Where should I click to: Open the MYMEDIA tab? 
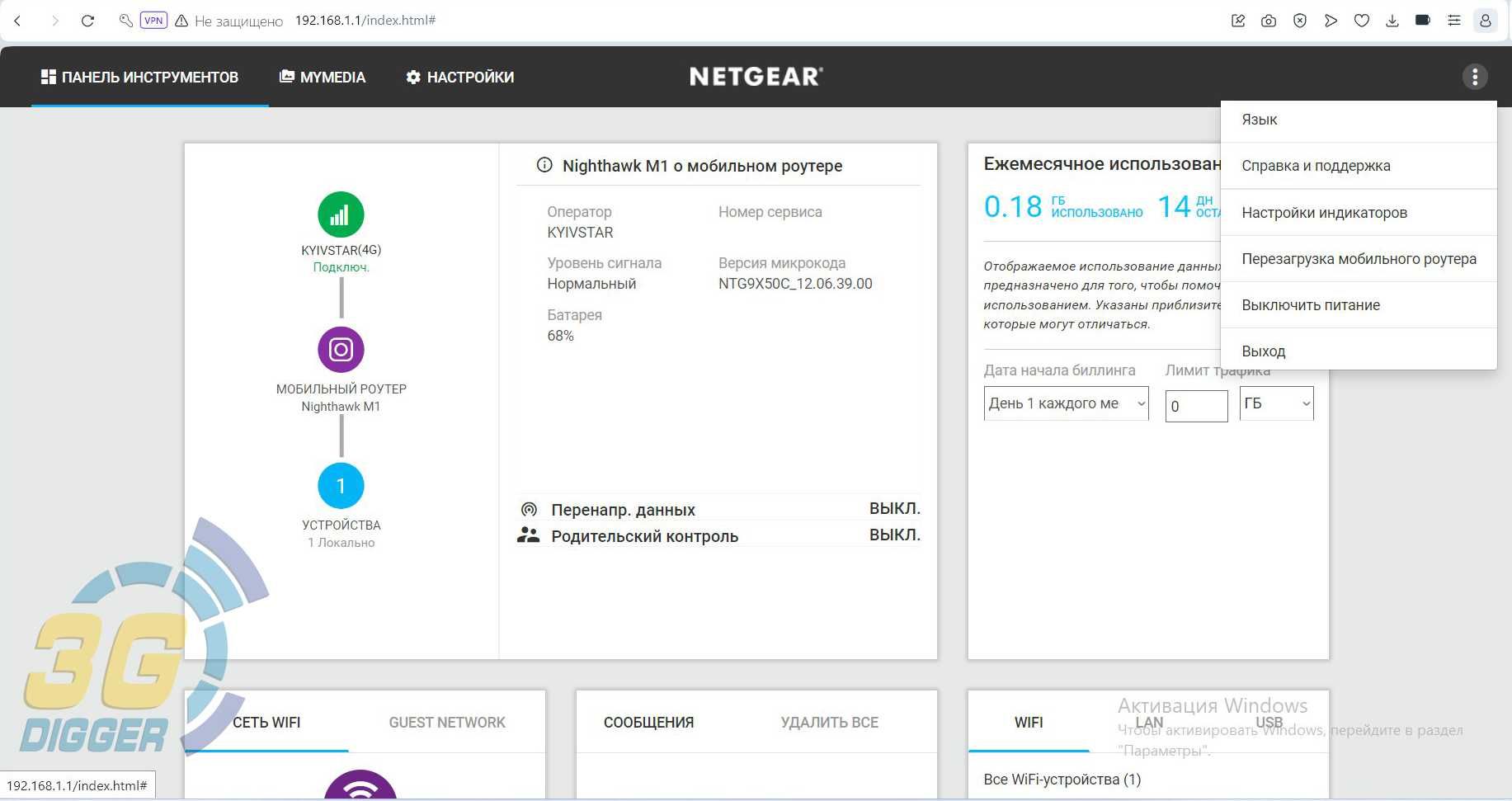pos(323,77)
